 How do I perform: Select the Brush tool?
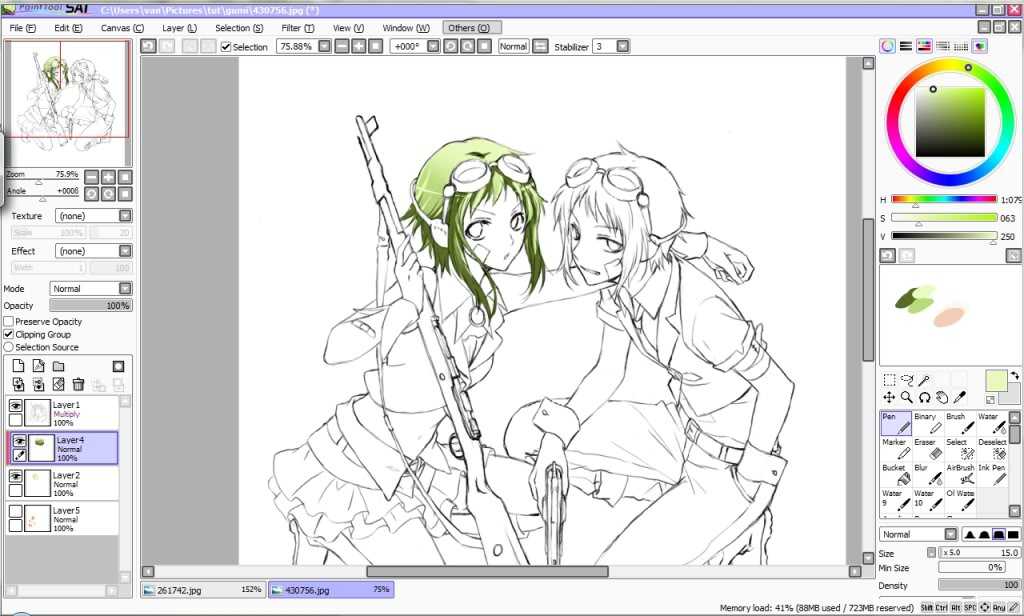[960, 423]
